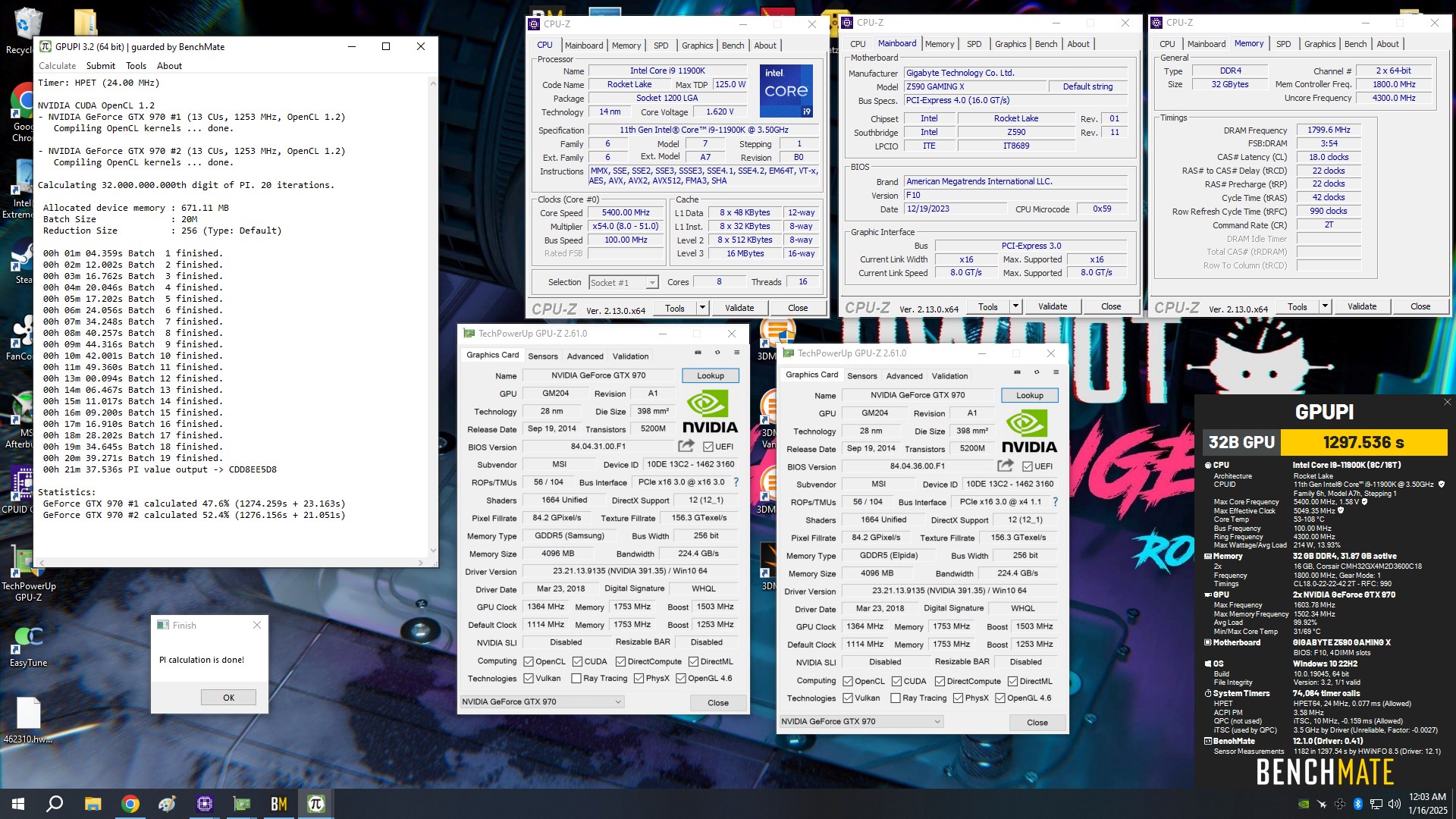Click the Close button in the Elpida-memory GPU-Z window
Screen dimensions: 1456x819
pyautogui.click(x=1037, y=722)
